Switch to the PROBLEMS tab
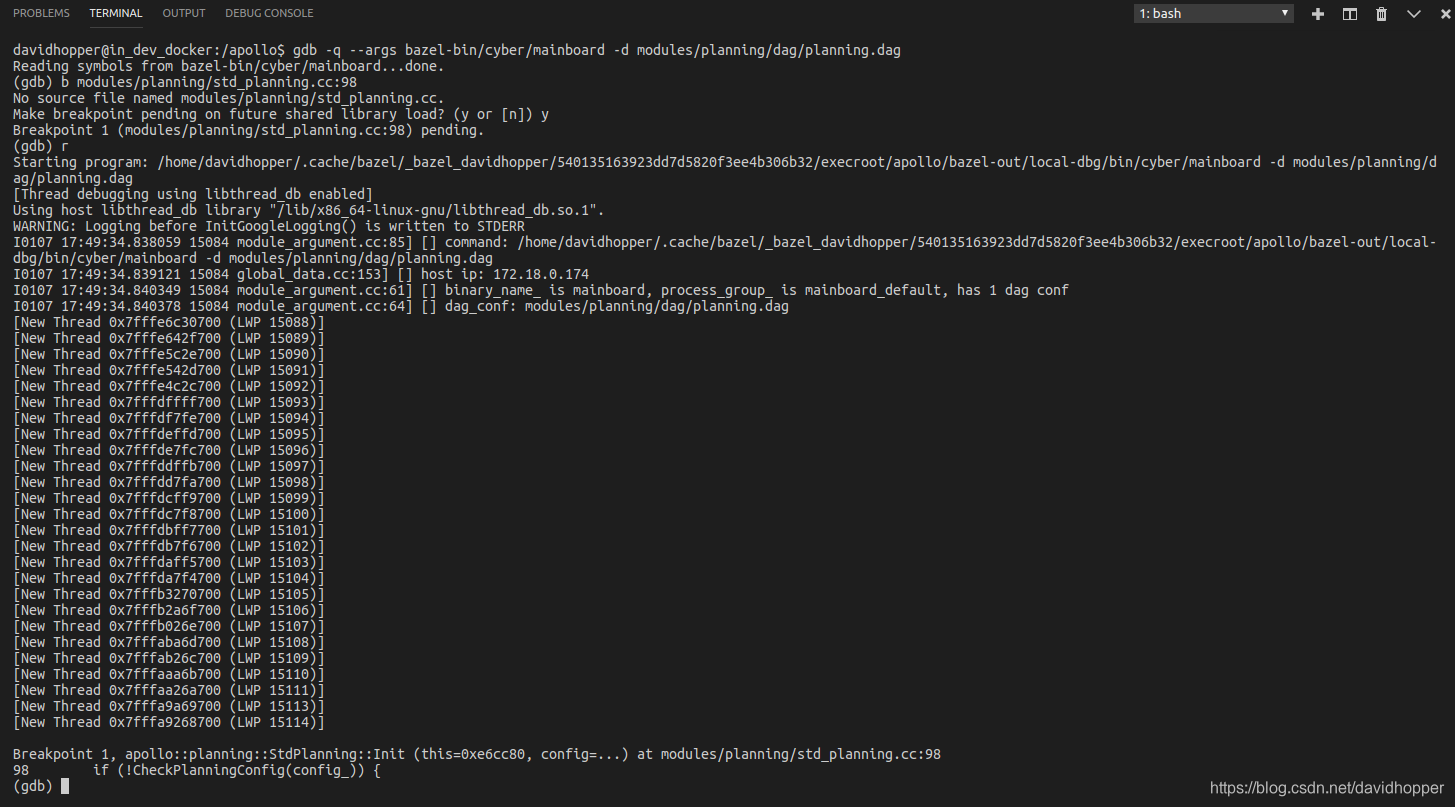 [41, 13]
